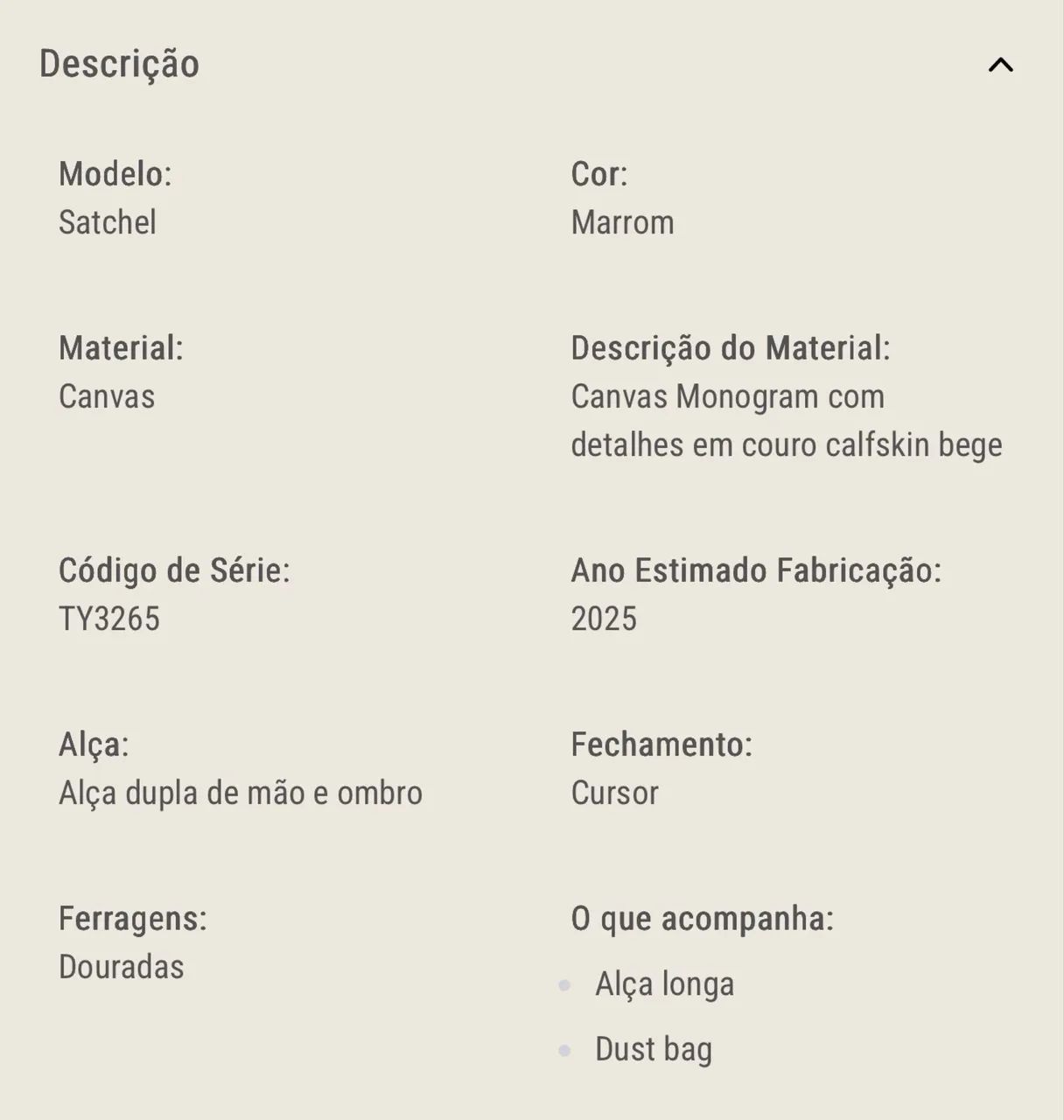Click the Douradas hardware value
This screenshot has height=1120, width=1064.
(122, 967)
